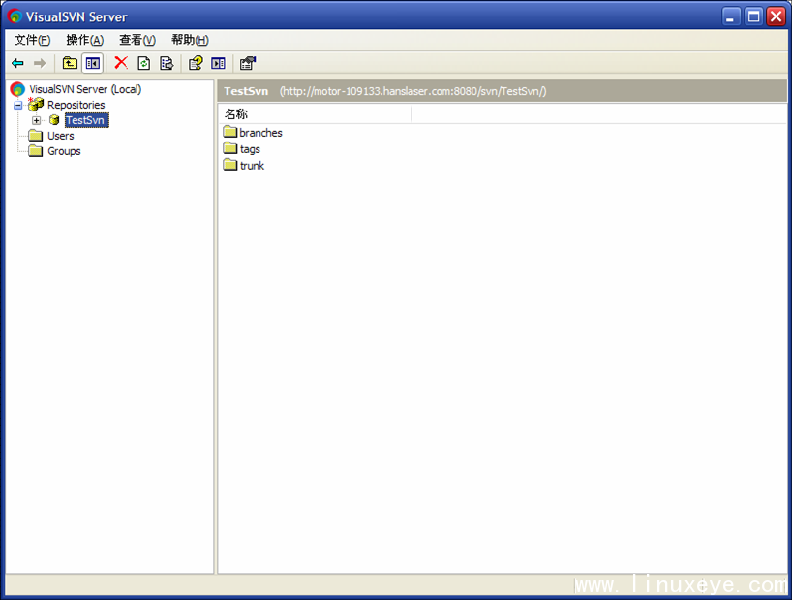Viewport: 792px width, 600px height.
Task: Click the Groups folder icon
Action: (35, 151)
